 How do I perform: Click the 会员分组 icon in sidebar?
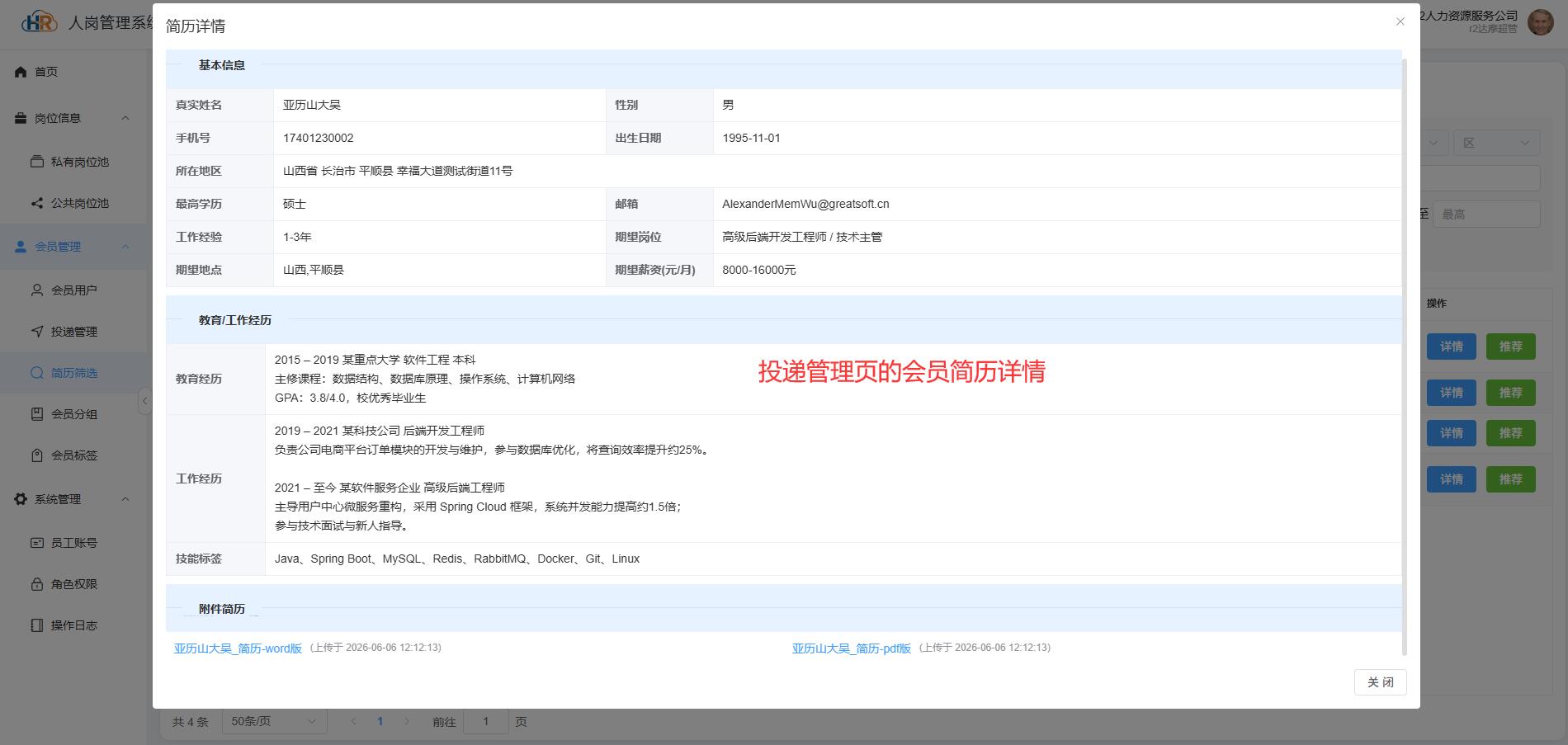coord(37,414)
